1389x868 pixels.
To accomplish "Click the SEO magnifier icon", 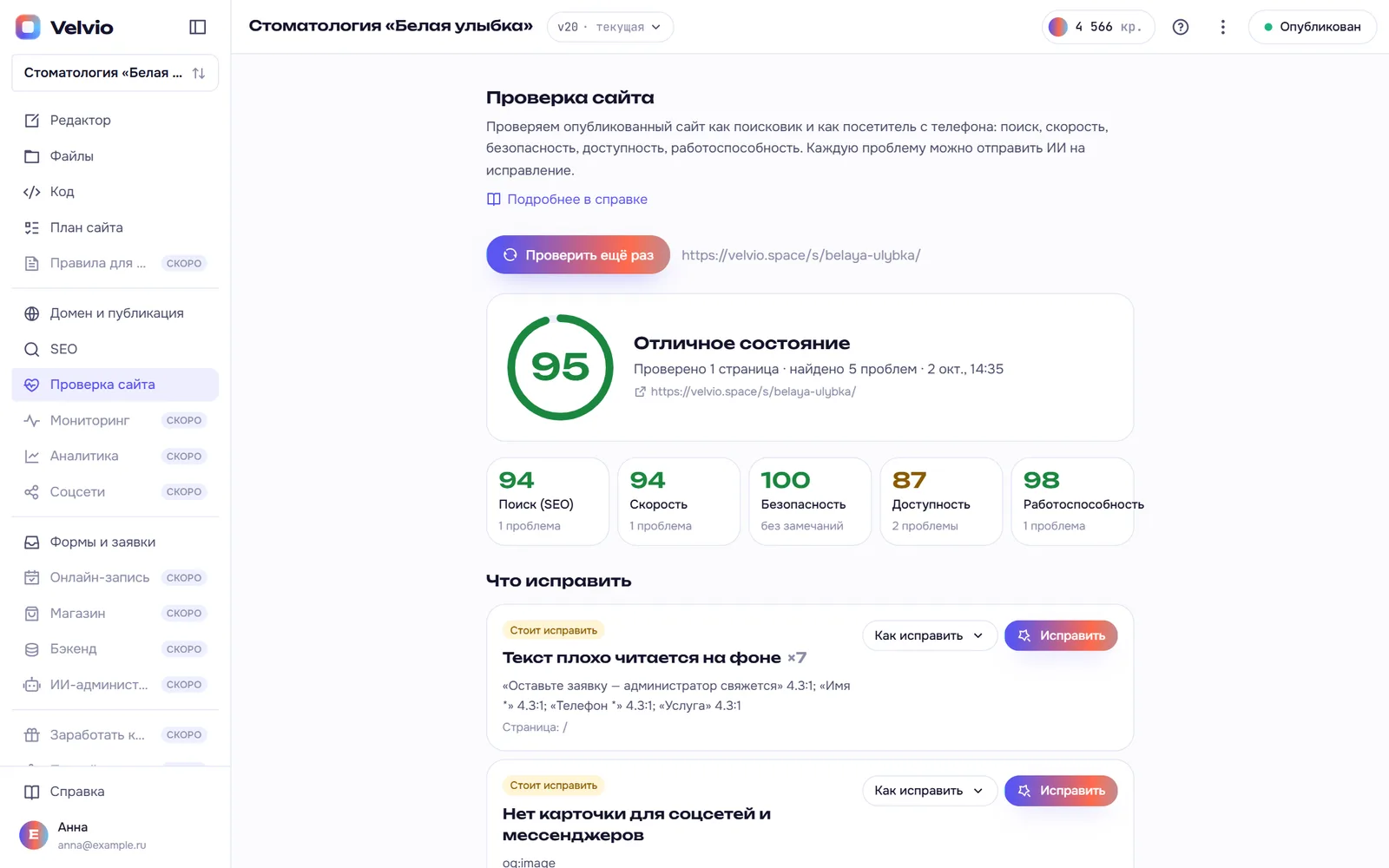I will coord(32,349).
